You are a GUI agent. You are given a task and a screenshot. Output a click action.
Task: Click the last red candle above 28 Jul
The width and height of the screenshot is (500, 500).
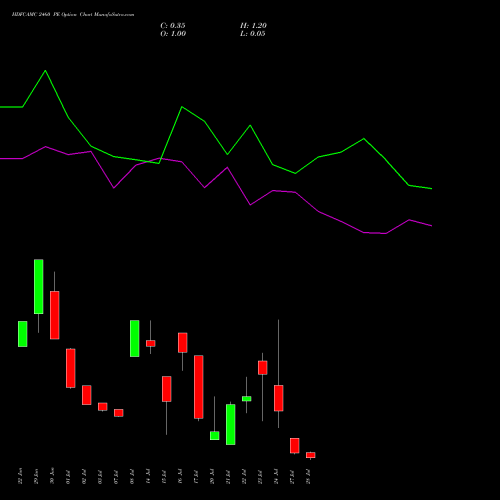311,455
